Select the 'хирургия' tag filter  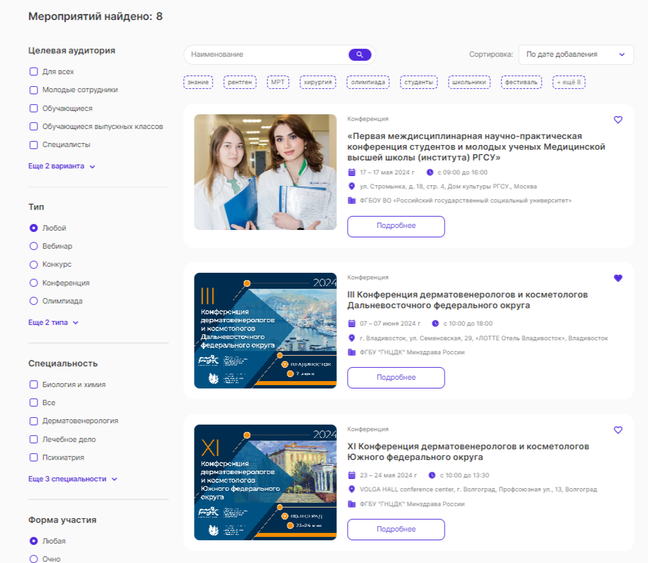[x=318, y=82]
